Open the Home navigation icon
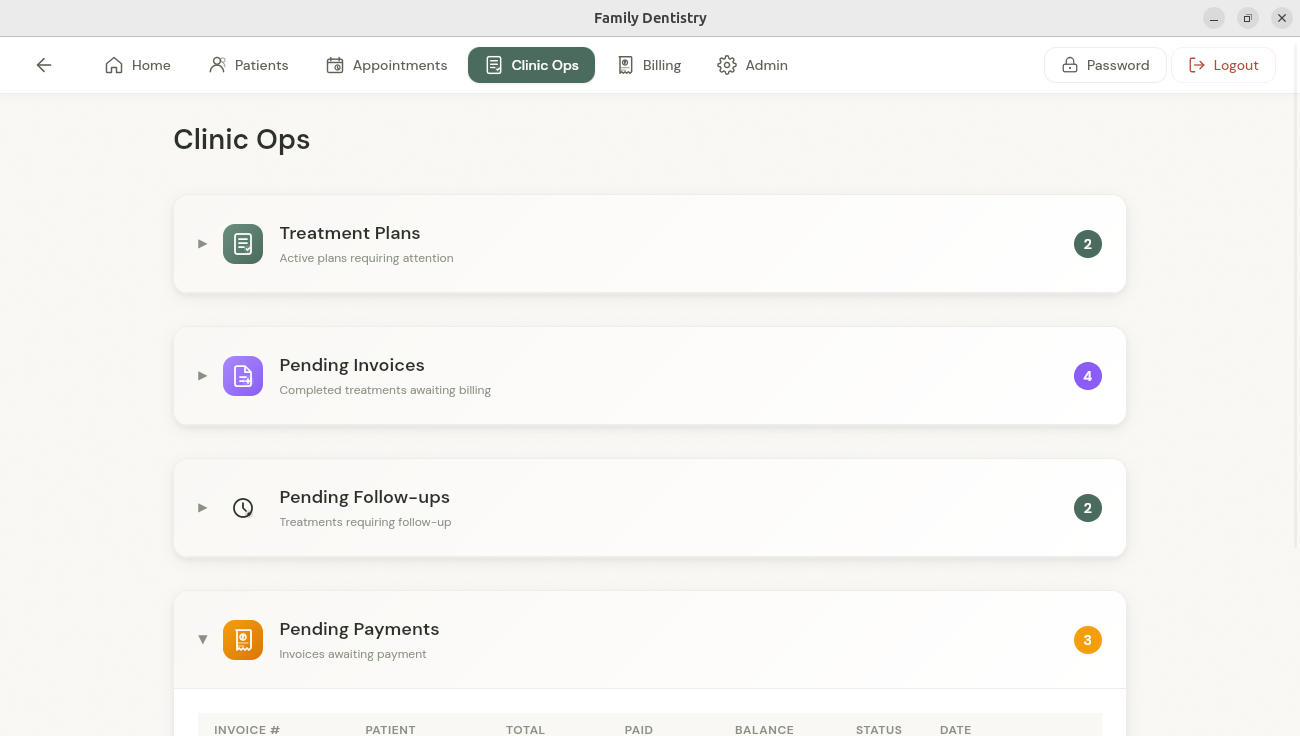This screenshot has width=1300, height=736. [x=114, y=65]
